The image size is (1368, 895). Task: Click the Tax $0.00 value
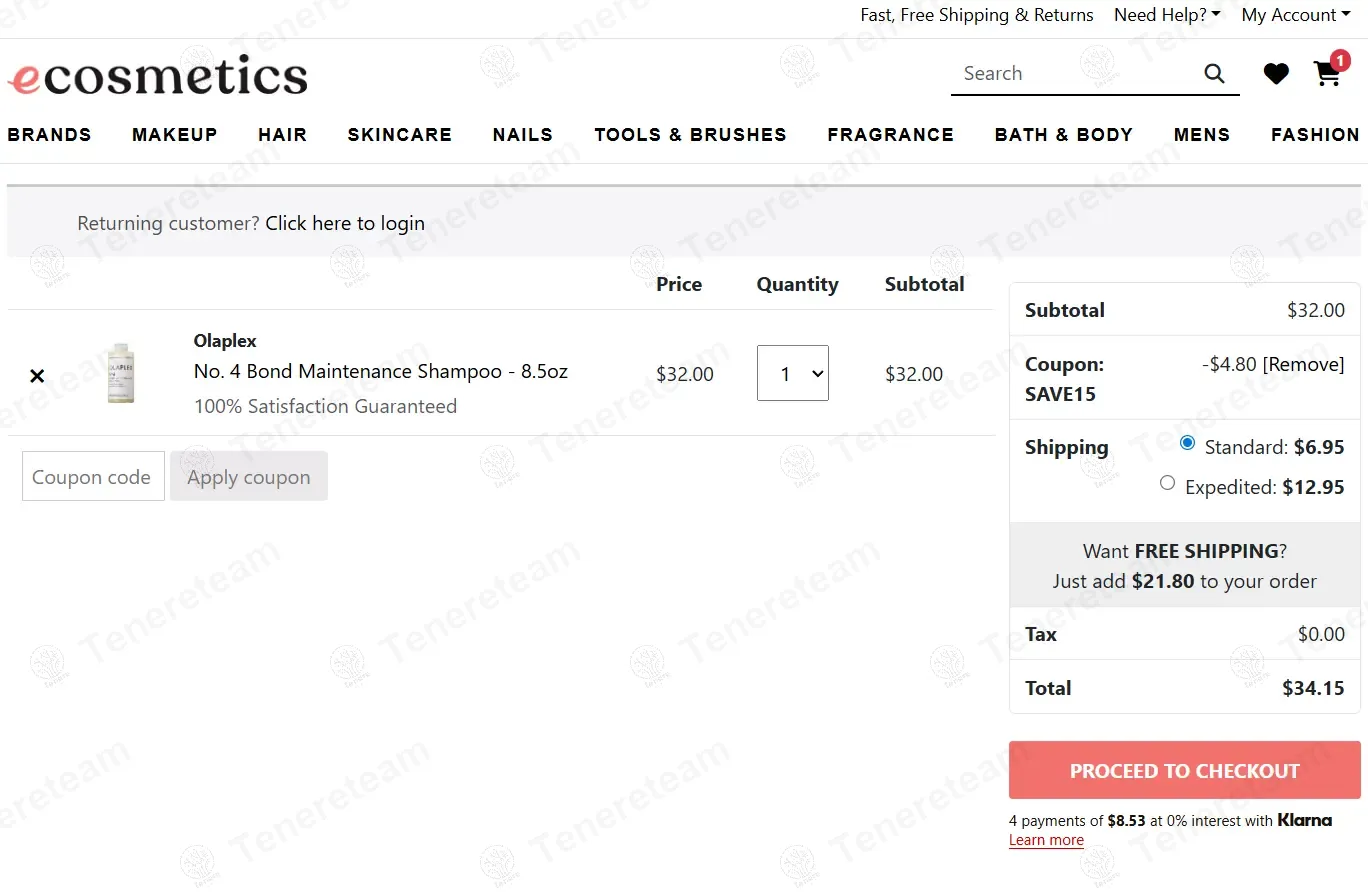(x=1321, y=634)
